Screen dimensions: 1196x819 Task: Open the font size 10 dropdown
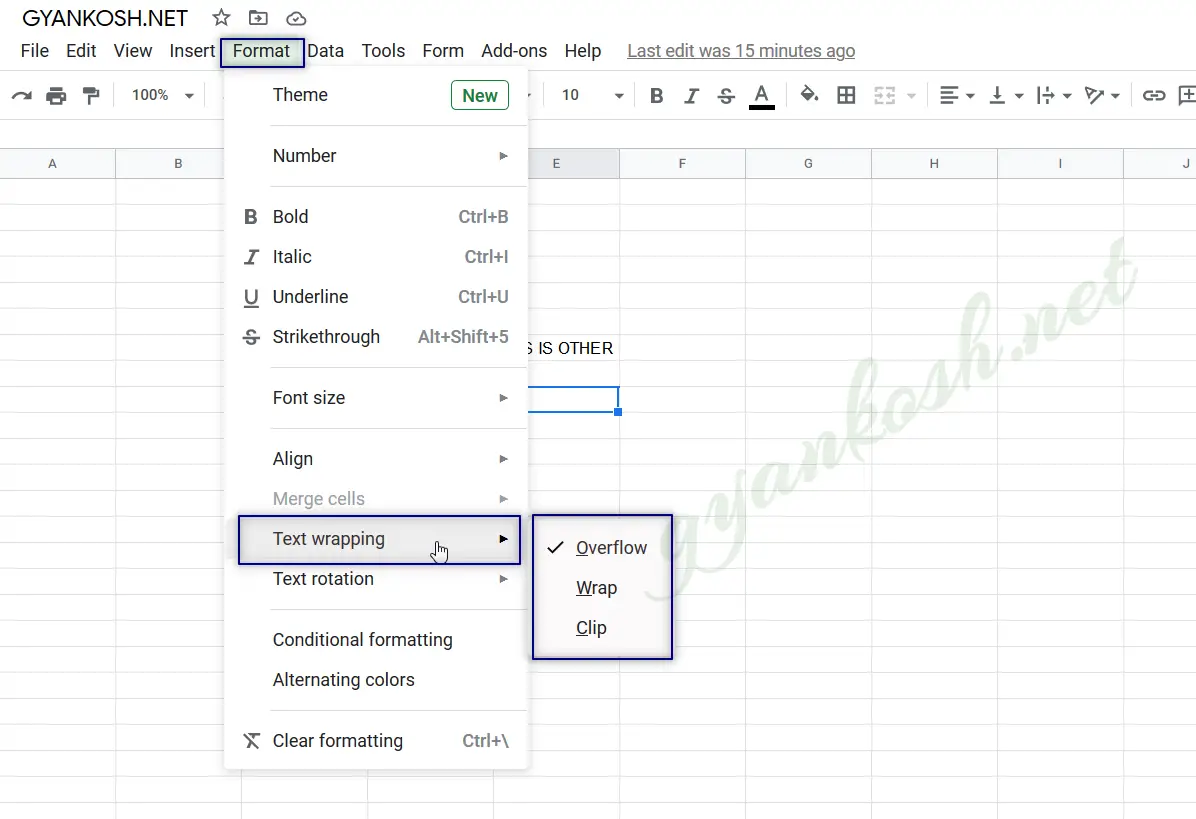tap(593, 95)
